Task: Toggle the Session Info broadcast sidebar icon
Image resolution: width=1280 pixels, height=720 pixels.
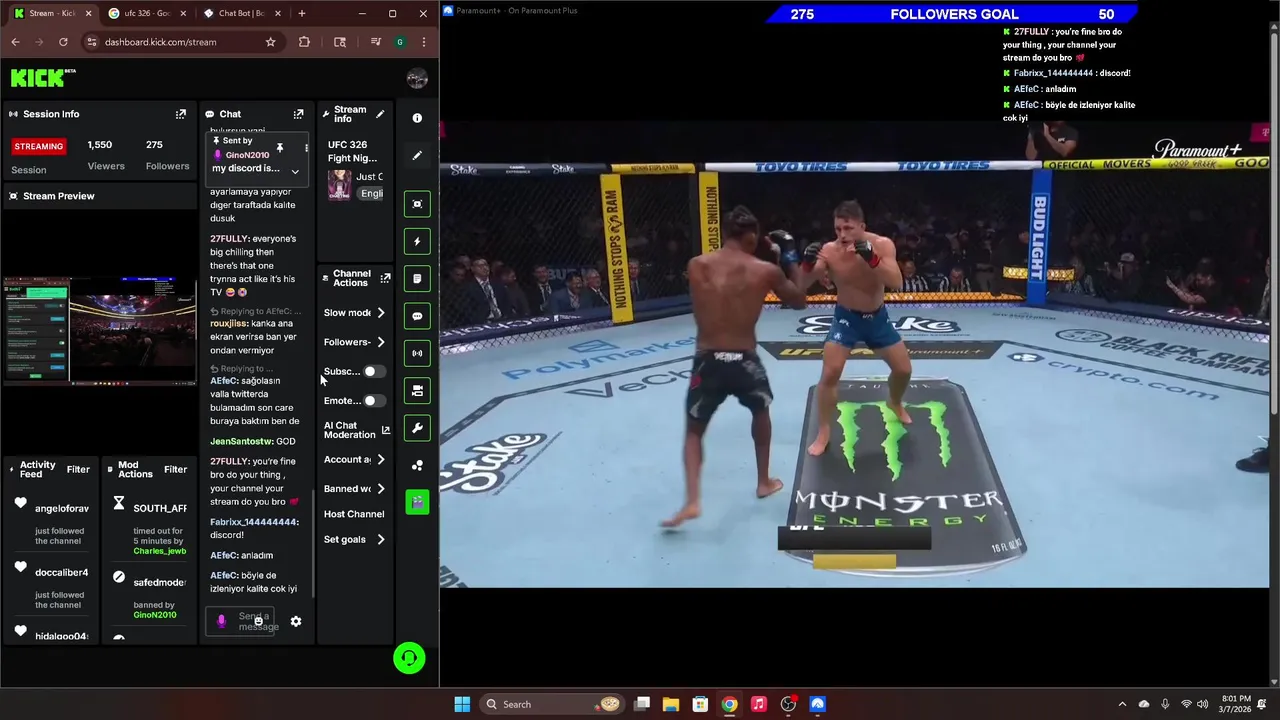Action: [417, 353]
